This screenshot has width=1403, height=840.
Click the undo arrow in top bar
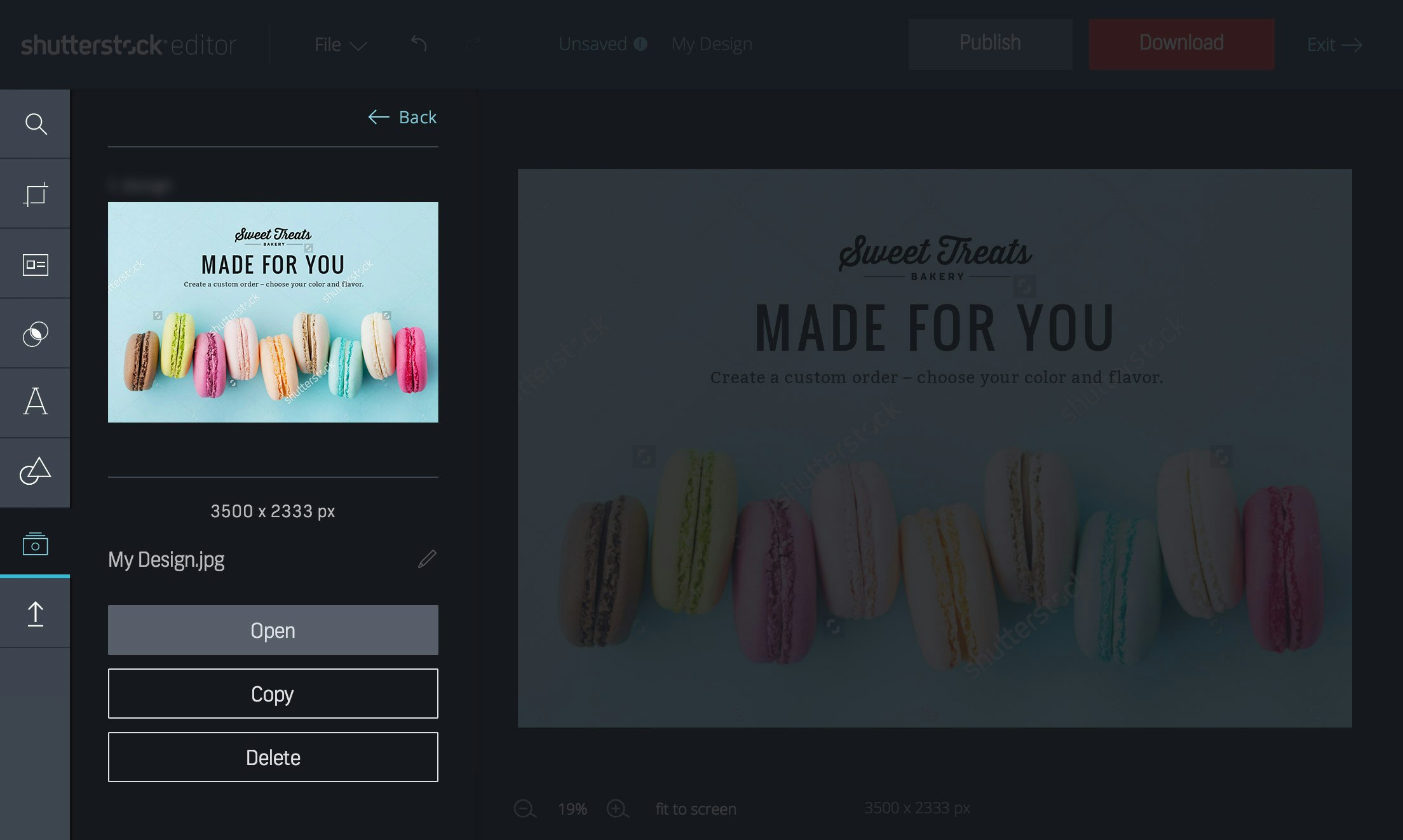pyautogui.click(x=419, y=44)
